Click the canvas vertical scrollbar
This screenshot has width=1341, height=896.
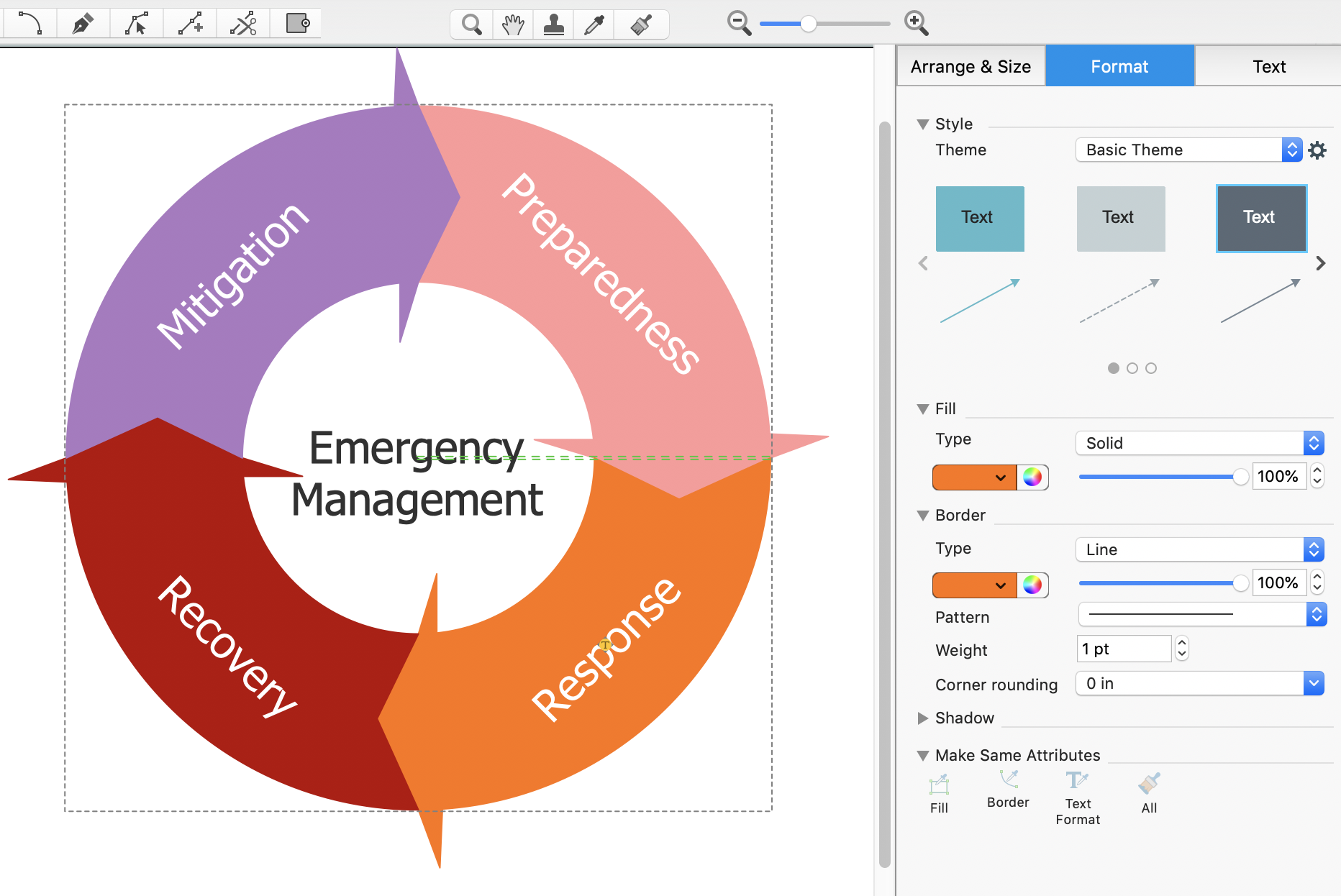pyautogui.click(x=885, y=495)
